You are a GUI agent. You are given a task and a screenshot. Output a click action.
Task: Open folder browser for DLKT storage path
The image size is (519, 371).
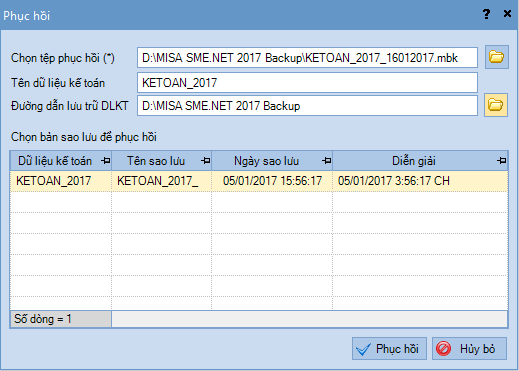pyautogui.click(x=496, y=105)
